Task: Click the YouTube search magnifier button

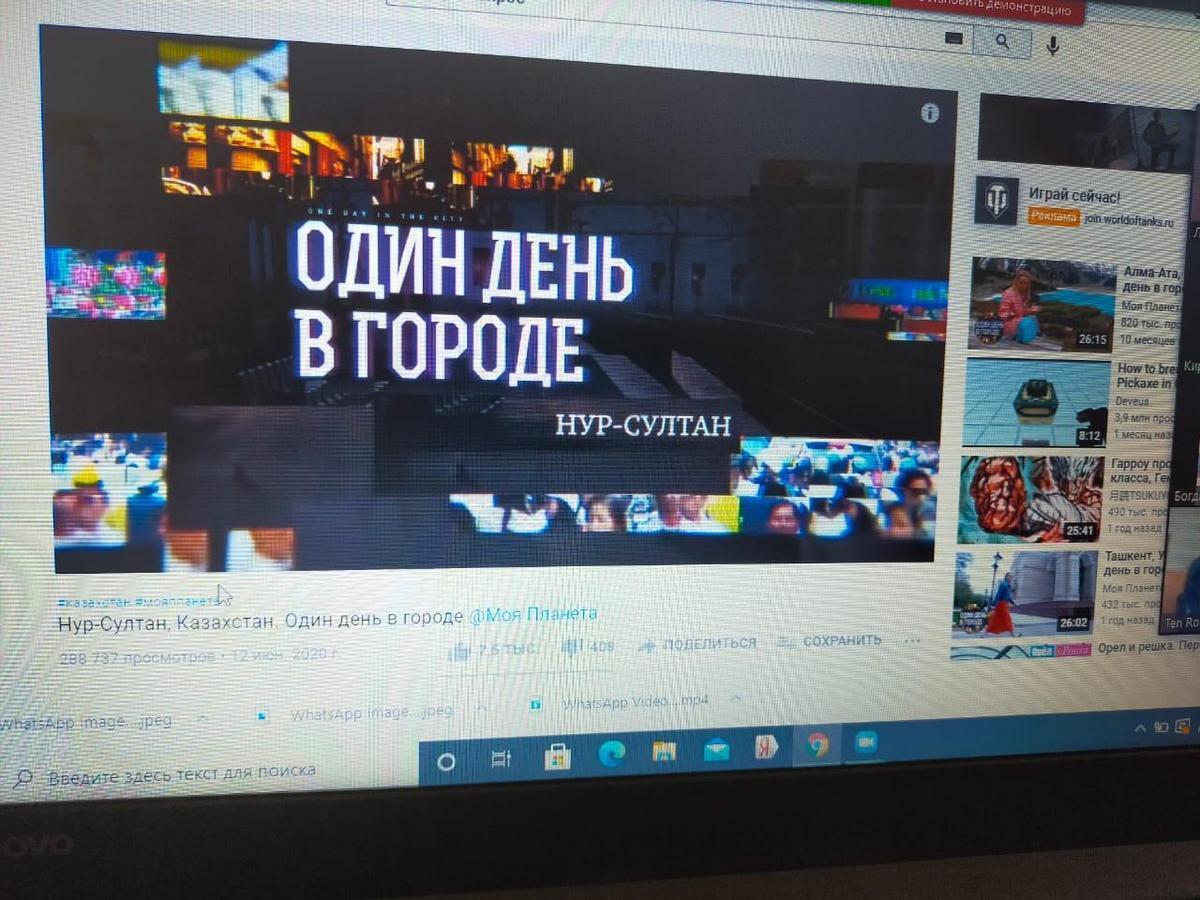Action: 1001,42
